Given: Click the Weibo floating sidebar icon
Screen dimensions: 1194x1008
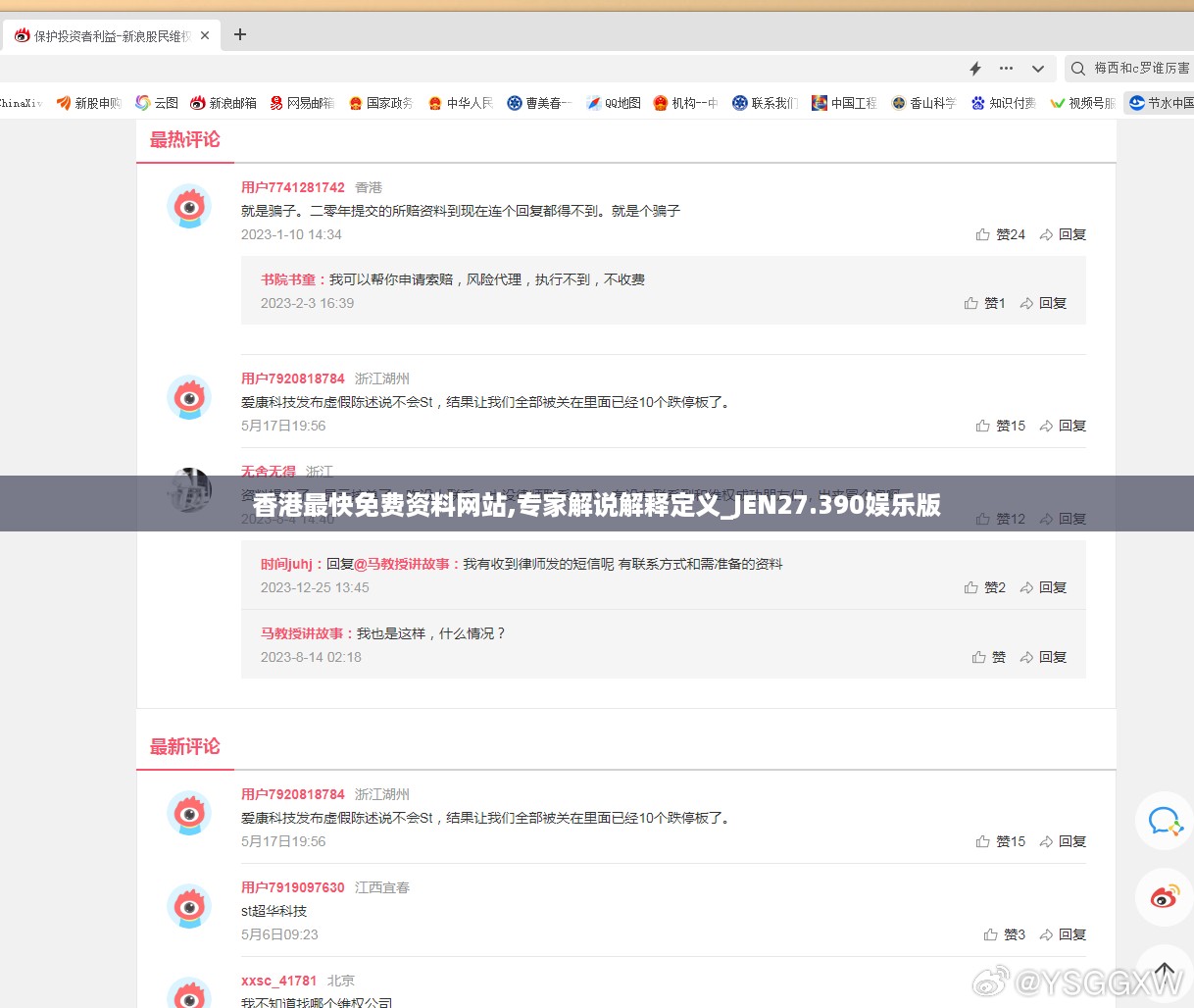Looking at the screenshot, I should [x=1164, y=896].
